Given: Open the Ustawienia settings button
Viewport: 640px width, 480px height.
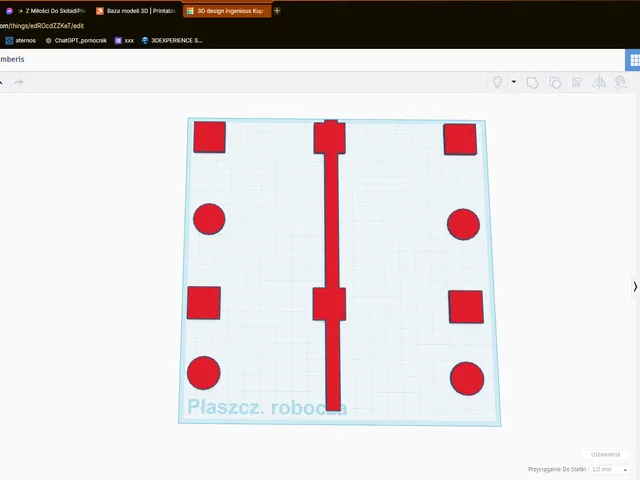Looking at the screenshot, I should tap(605, 454).
